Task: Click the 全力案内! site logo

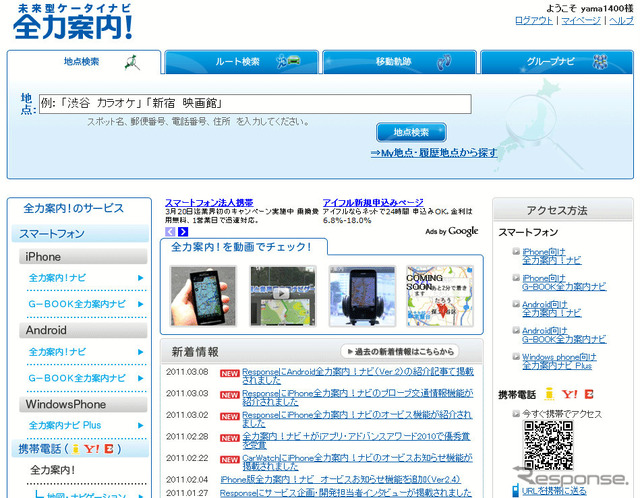Action: tap(73, 21)
